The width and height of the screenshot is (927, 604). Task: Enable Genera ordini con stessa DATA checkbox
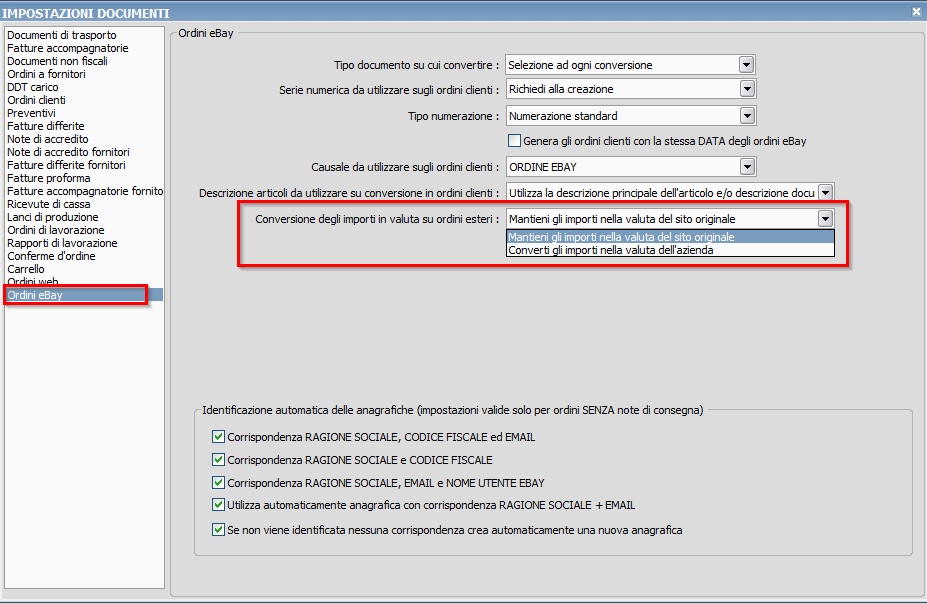pos(514,141)
